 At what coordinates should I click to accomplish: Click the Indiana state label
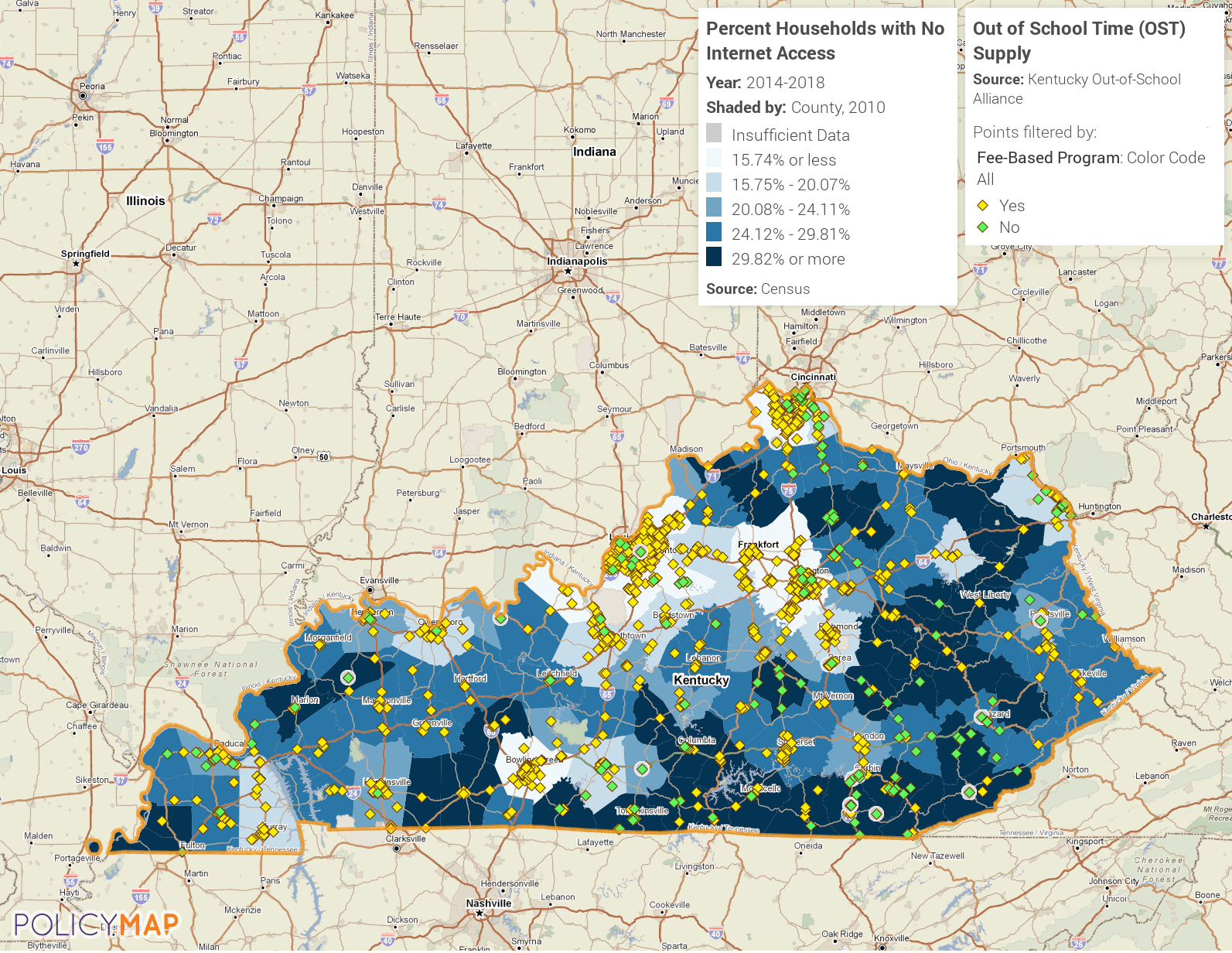click(x=594, y=152)
